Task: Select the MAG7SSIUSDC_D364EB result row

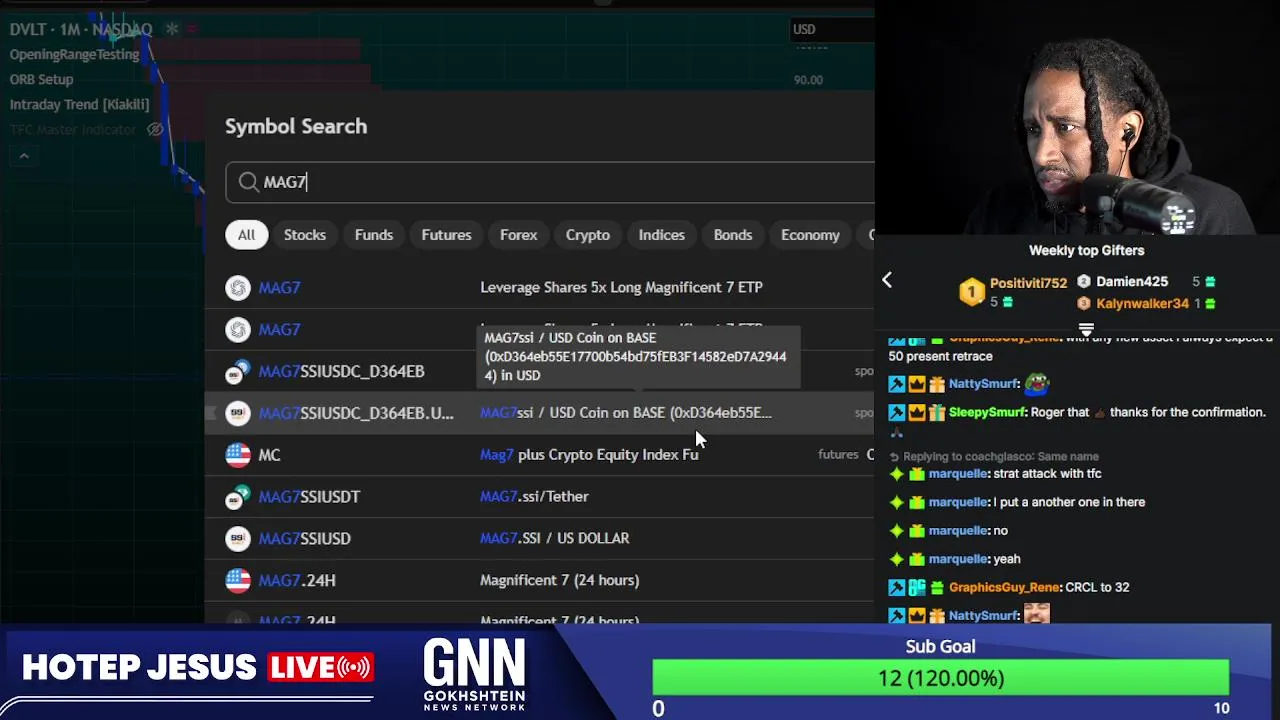Action: (x=540, y=371)
